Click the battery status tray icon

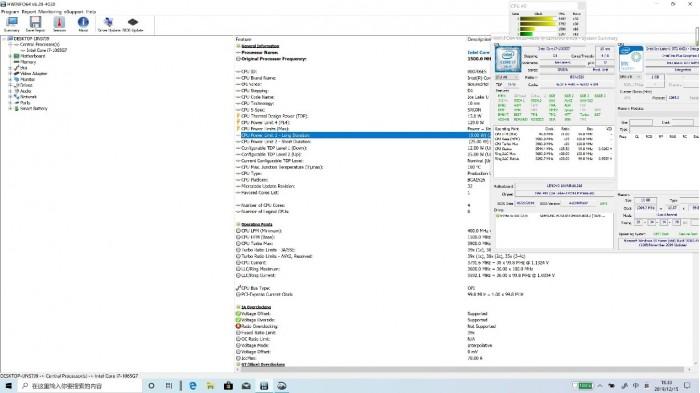583,385
